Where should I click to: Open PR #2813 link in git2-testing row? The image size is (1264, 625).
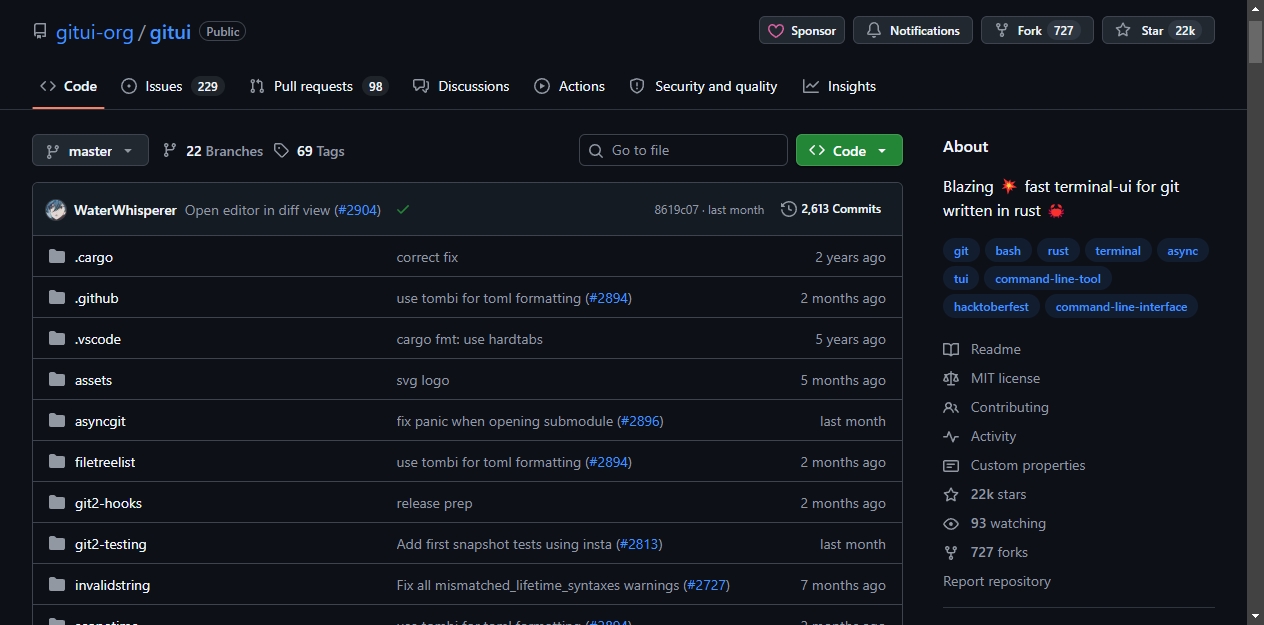[639, 544]
